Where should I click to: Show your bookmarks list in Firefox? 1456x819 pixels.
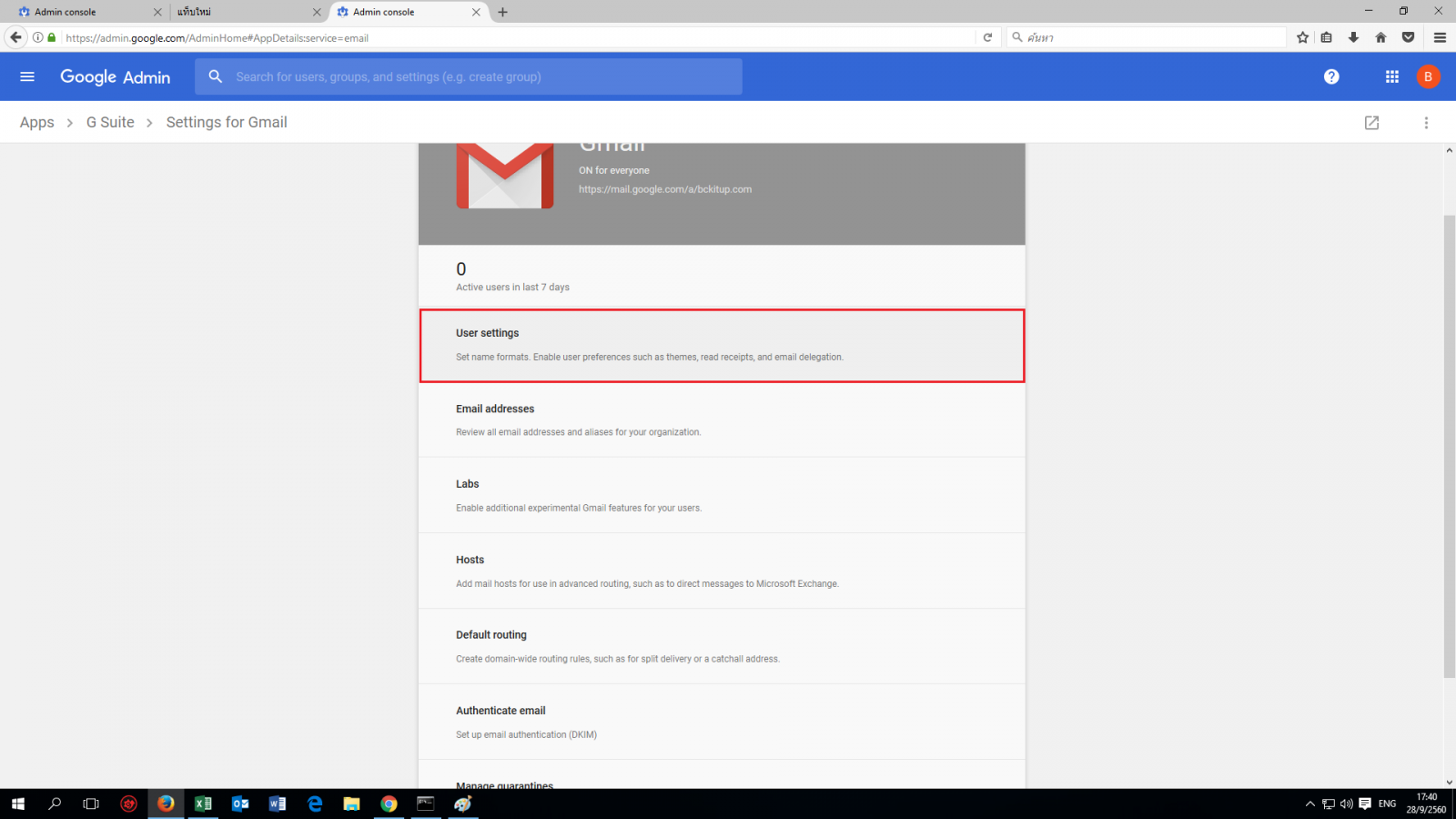(1327, 37)
